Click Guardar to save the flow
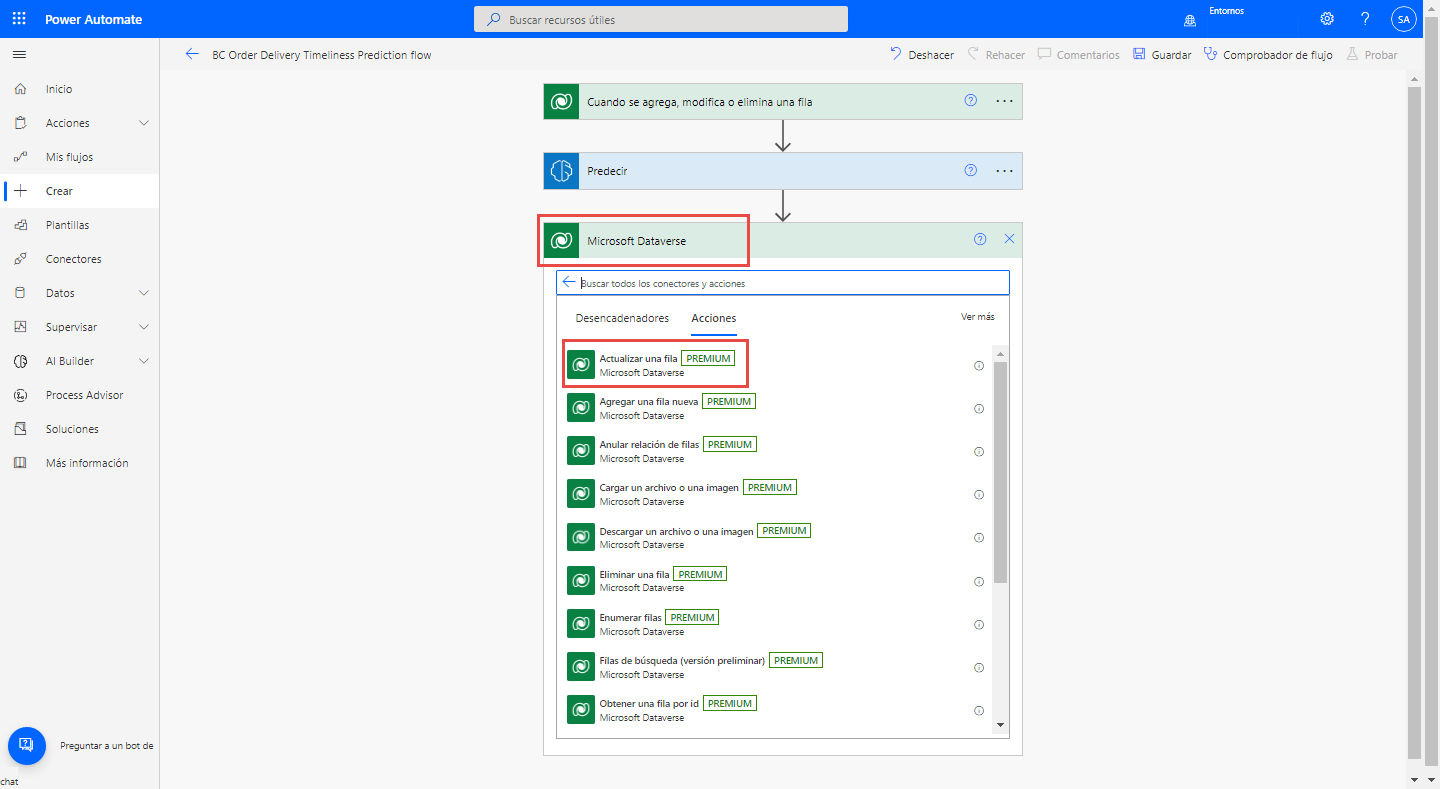Screen dimensions: 1440x789 click(1162, 55)
